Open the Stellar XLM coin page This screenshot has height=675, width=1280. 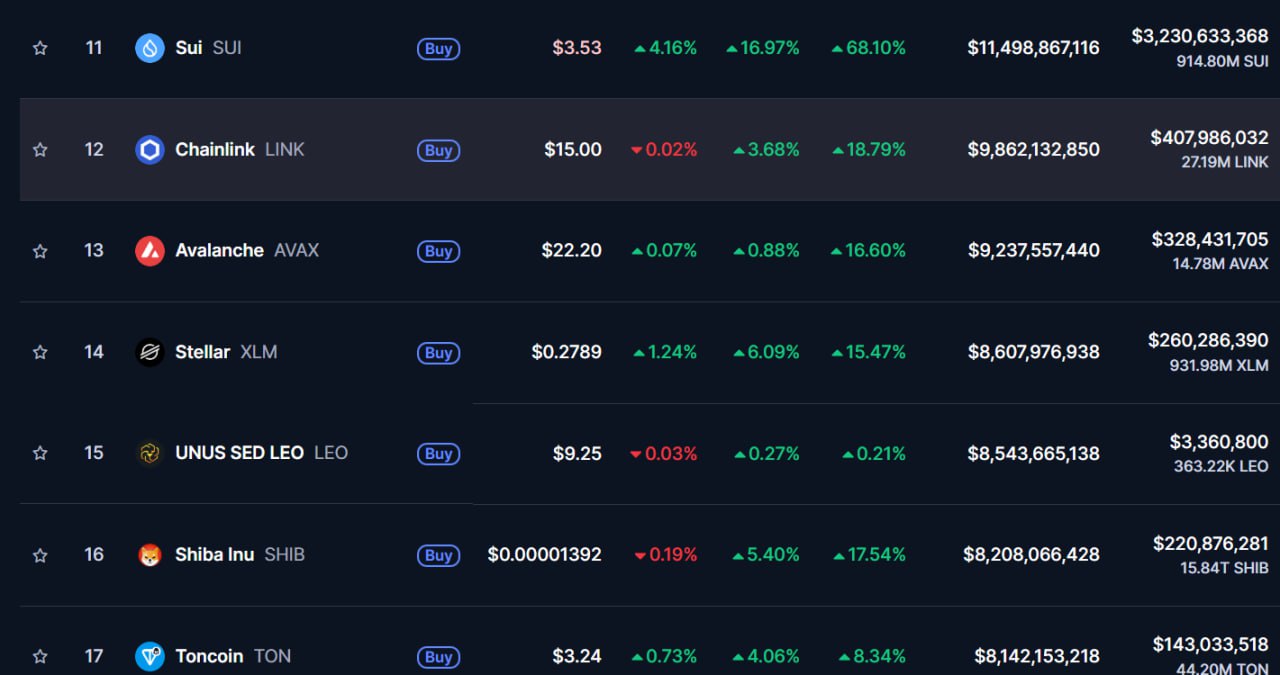click(203, 352)
